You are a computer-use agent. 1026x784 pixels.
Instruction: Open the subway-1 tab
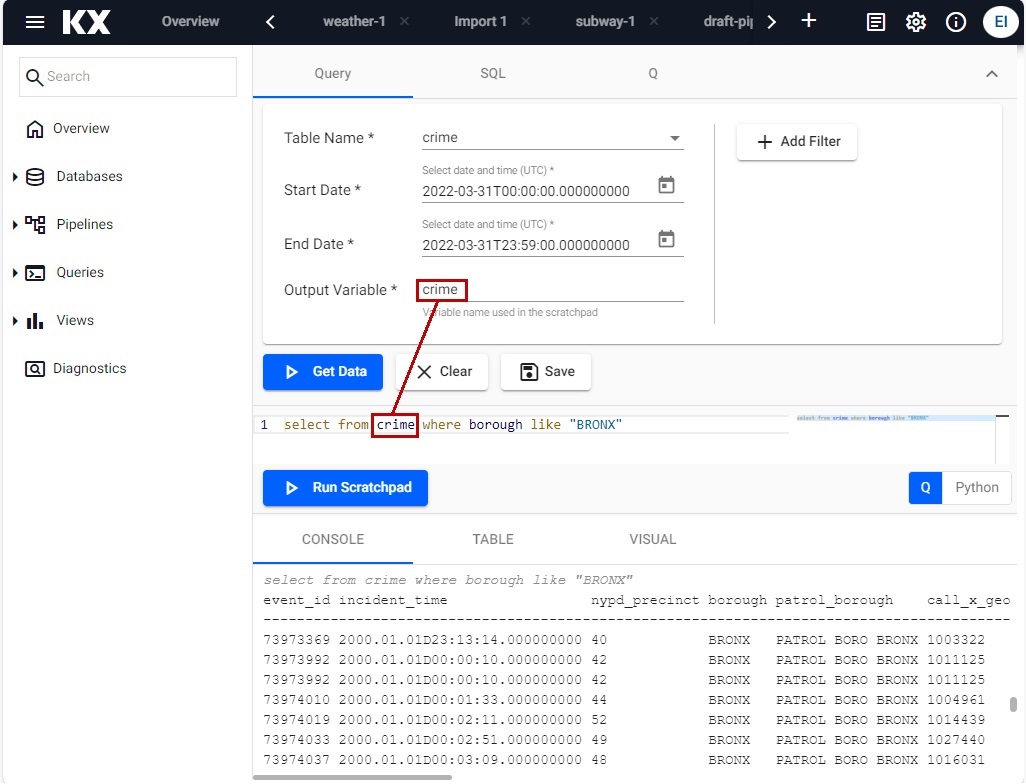(605, 22)
